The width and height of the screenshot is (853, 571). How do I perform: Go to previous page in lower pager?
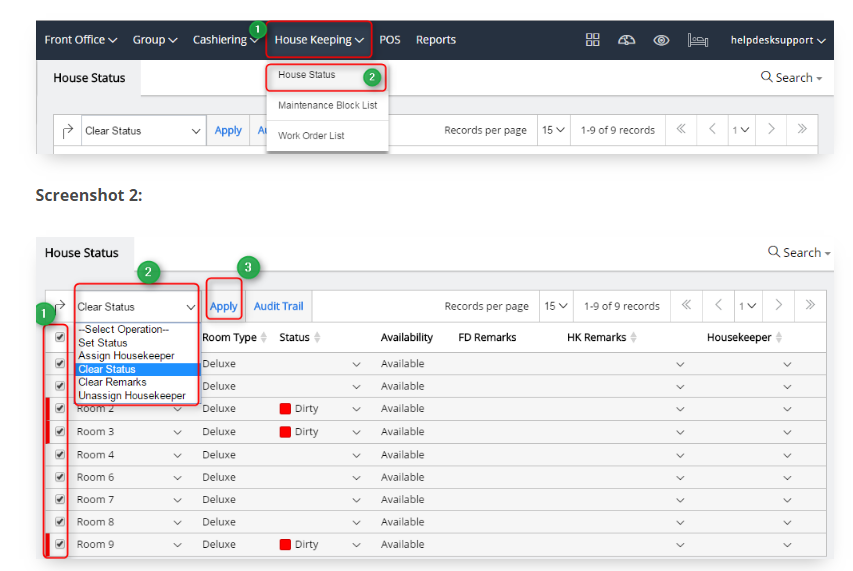tap(719, 305)
